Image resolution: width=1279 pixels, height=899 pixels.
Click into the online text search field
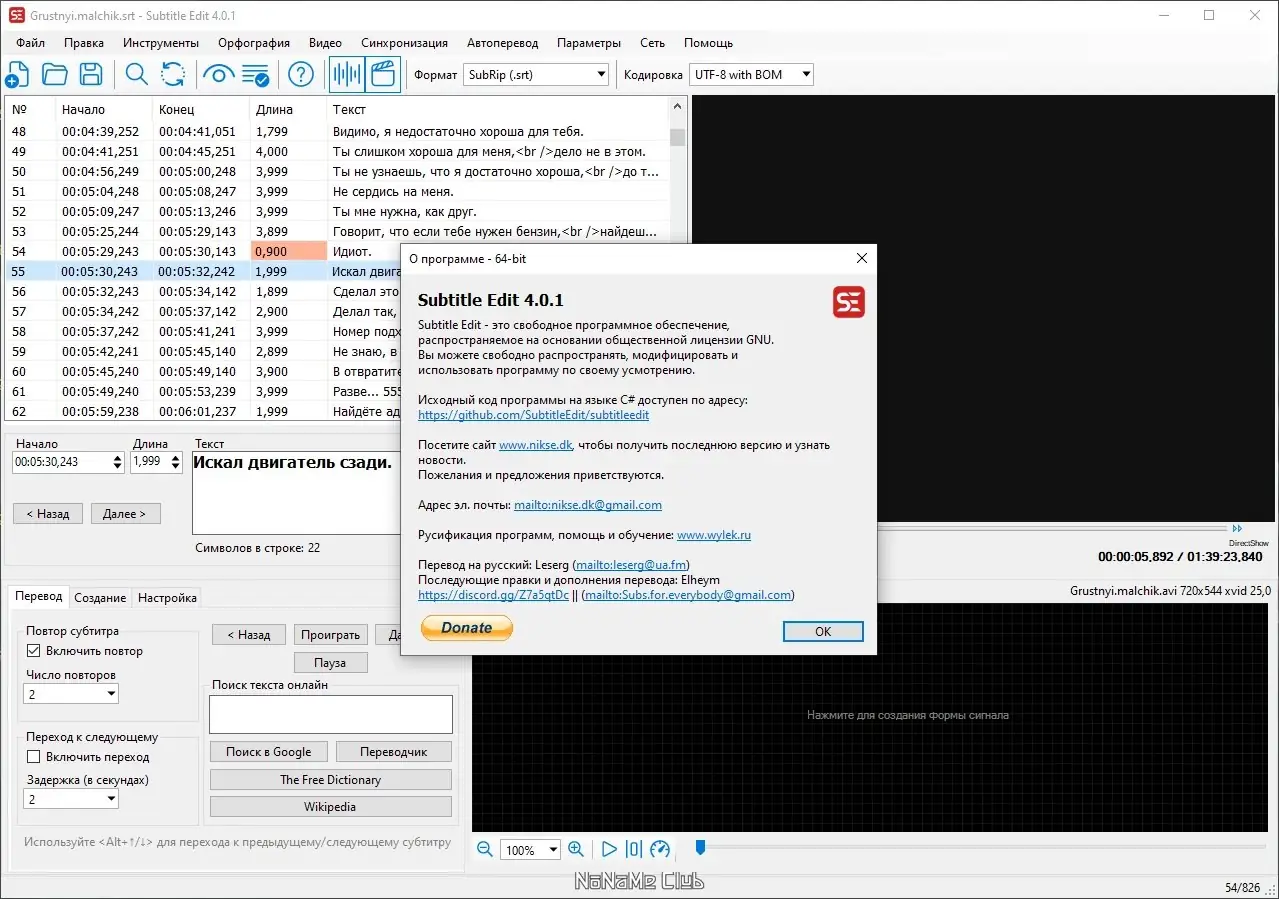pyautogui.click(x=330, y=715)
